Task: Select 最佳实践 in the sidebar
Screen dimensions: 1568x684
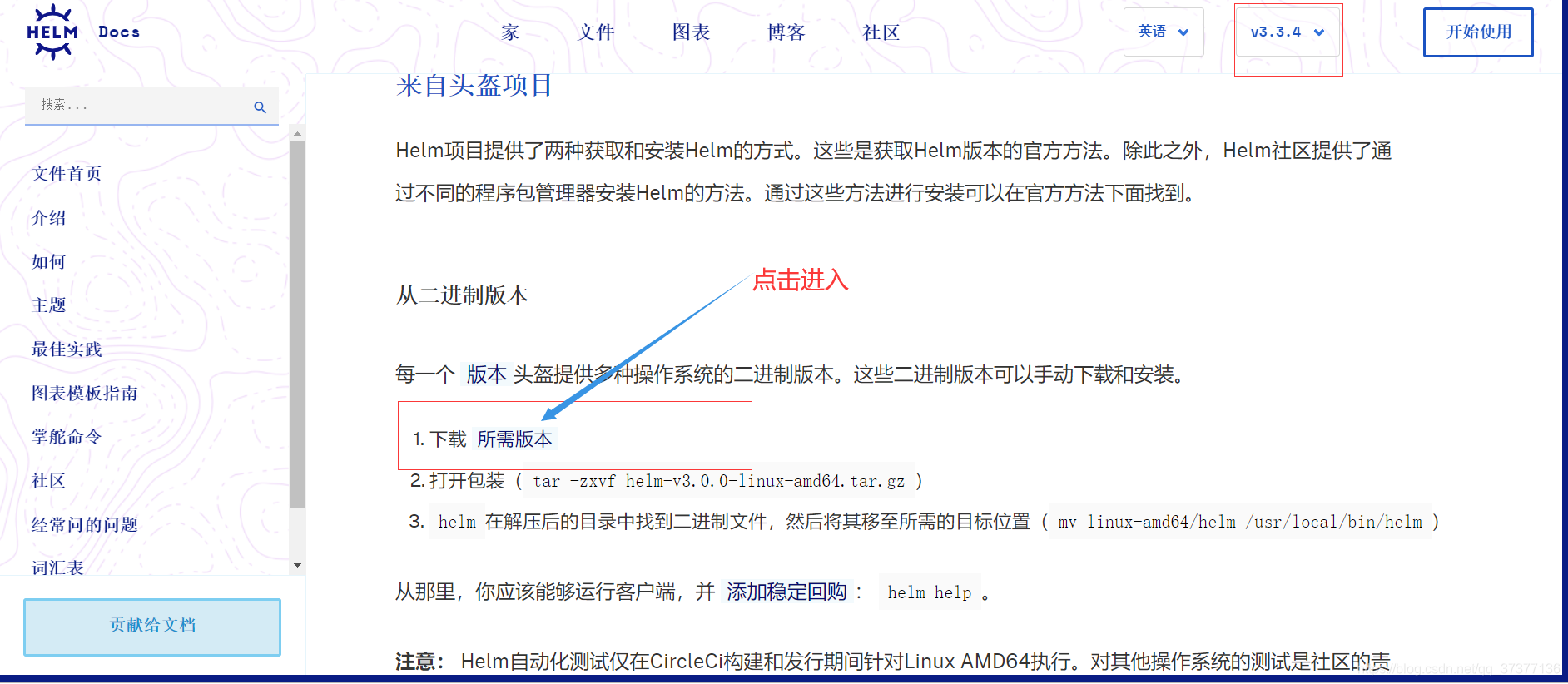Action: [67, 349]
